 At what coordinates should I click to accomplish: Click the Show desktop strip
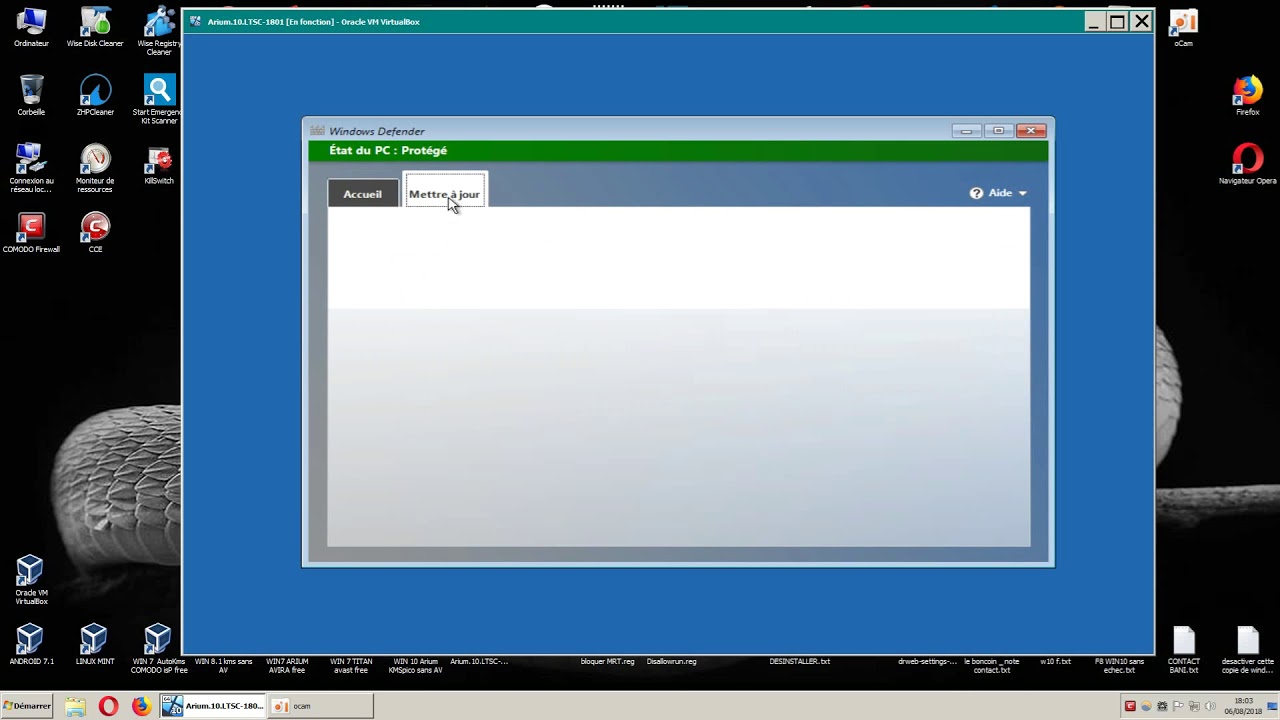[x=1273, y=706]
